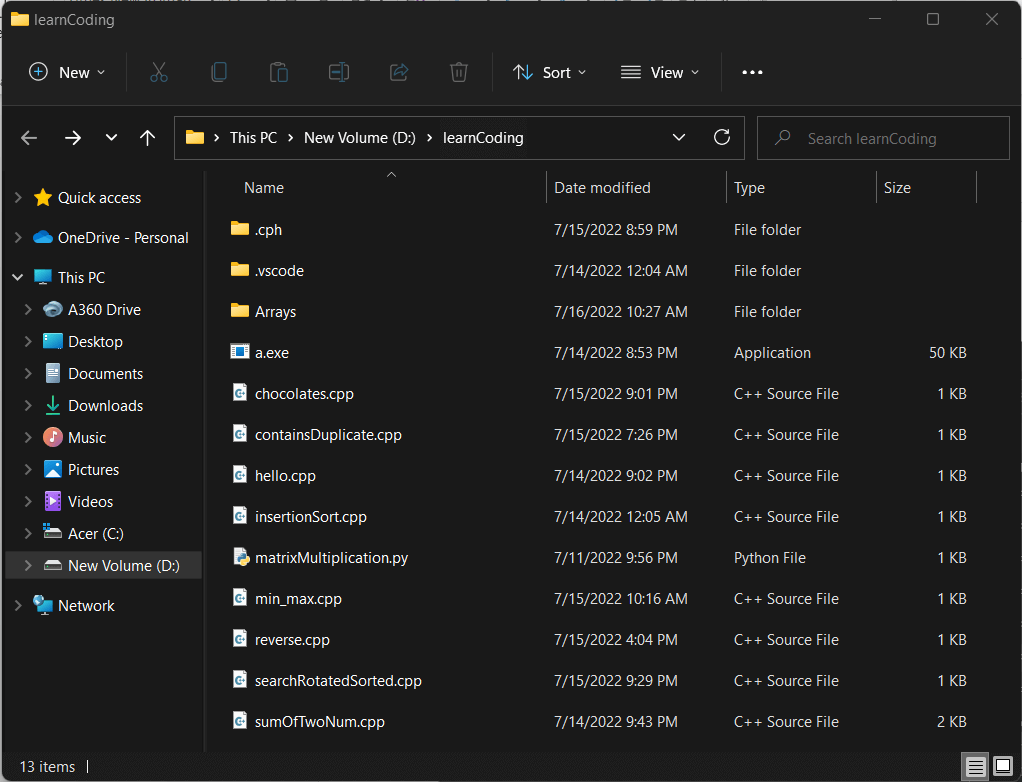The height and width of the screenshot is (782, 1022).
Task: Click inside the Search learnCoding box
Action: (883, 137)
